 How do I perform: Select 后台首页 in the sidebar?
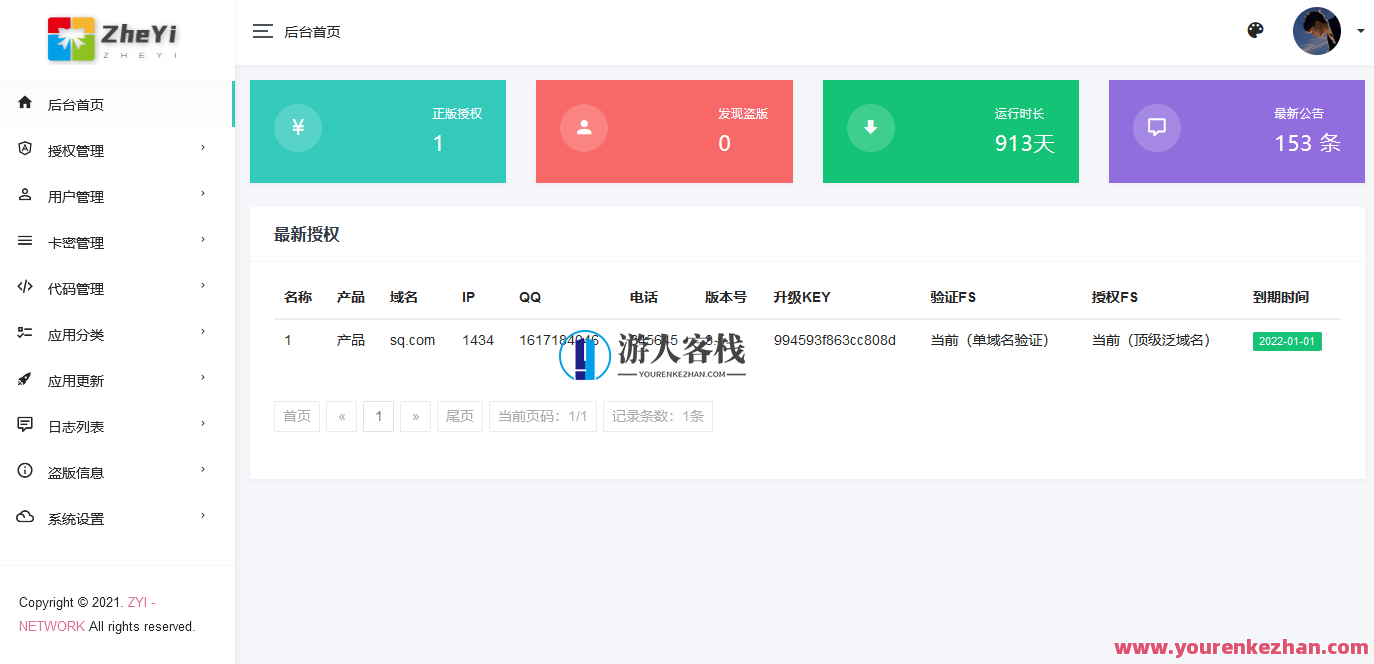tap(75, 103)
